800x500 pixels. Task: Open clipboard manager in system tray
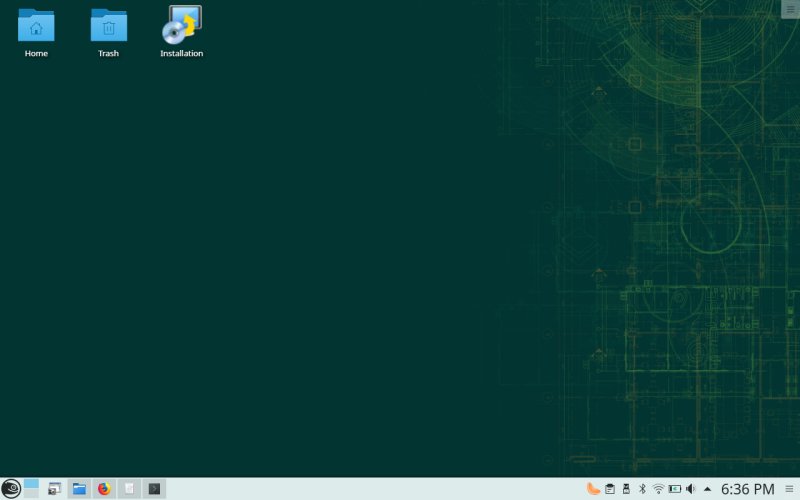[x=610, y=489]
